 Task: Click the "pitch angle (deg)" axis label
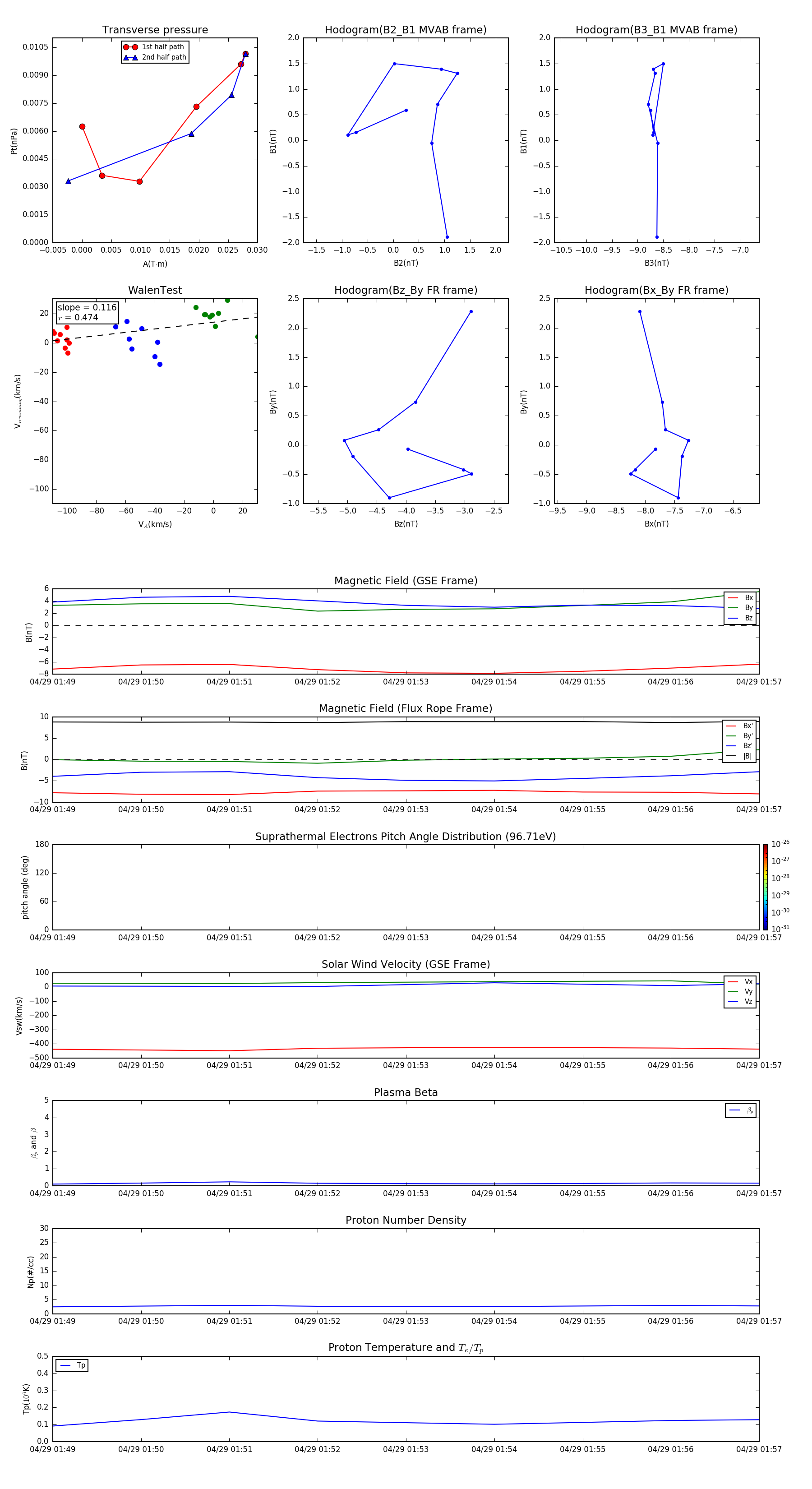click(x=25, y=887)
